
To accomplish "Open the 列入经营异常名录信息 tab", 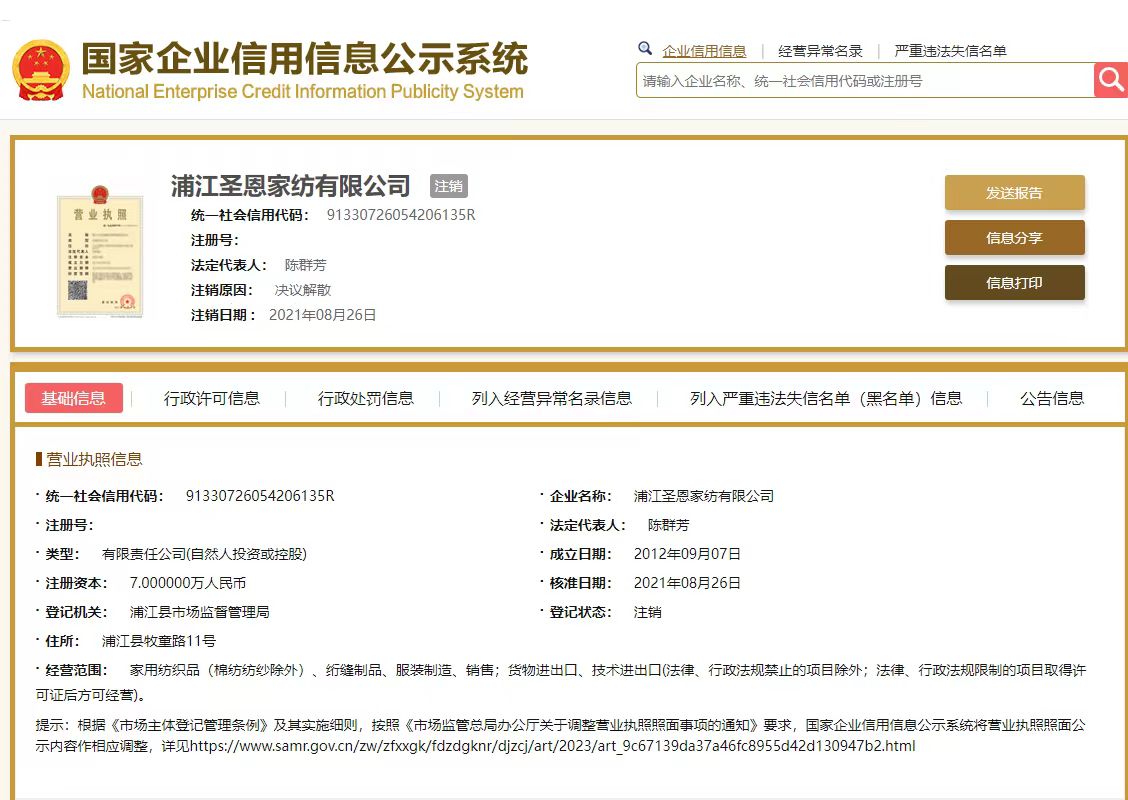I will [x=551, y=398].
